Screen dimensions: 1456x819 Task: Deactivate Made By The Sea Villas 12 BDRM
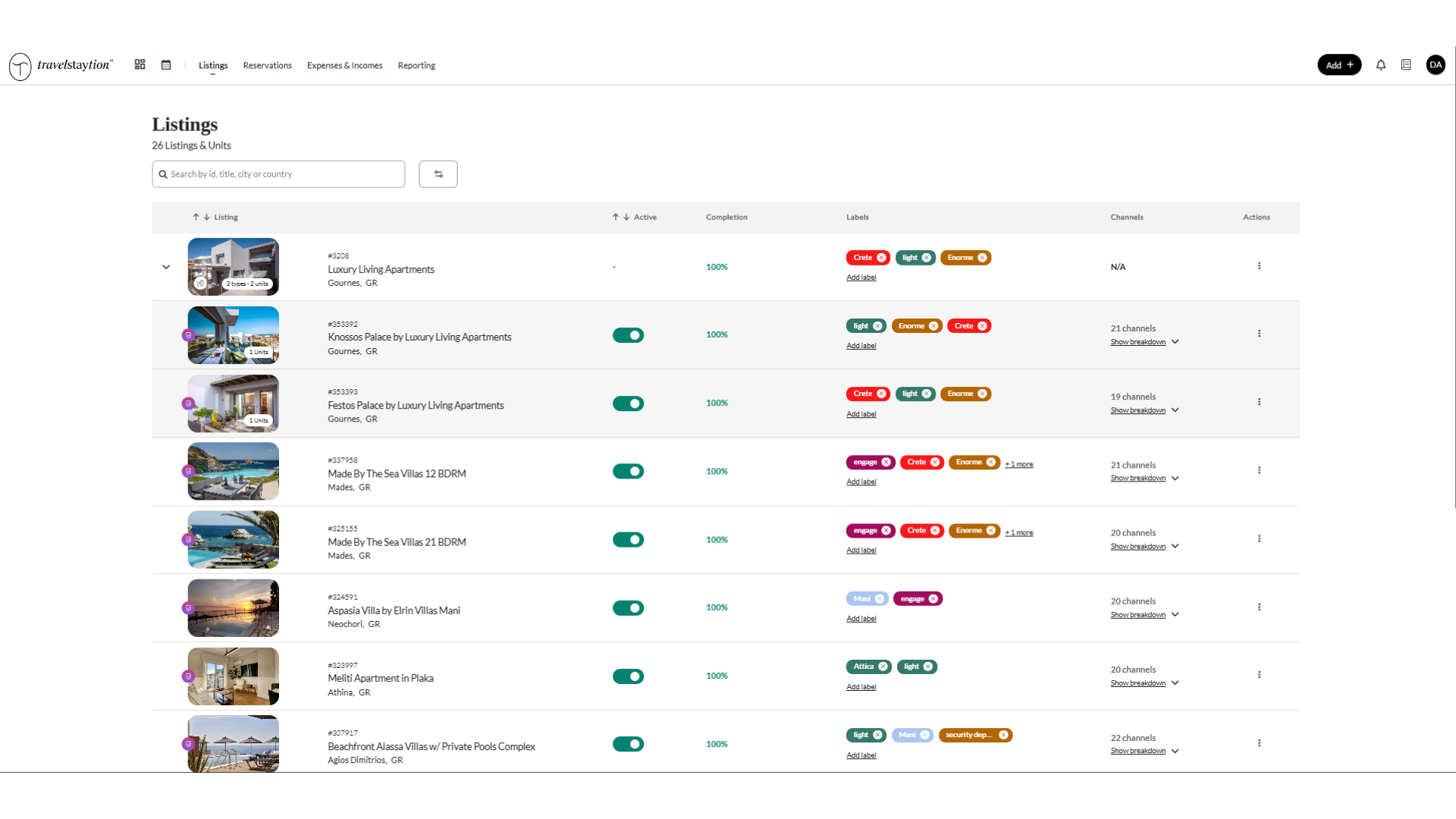point(628,472)
